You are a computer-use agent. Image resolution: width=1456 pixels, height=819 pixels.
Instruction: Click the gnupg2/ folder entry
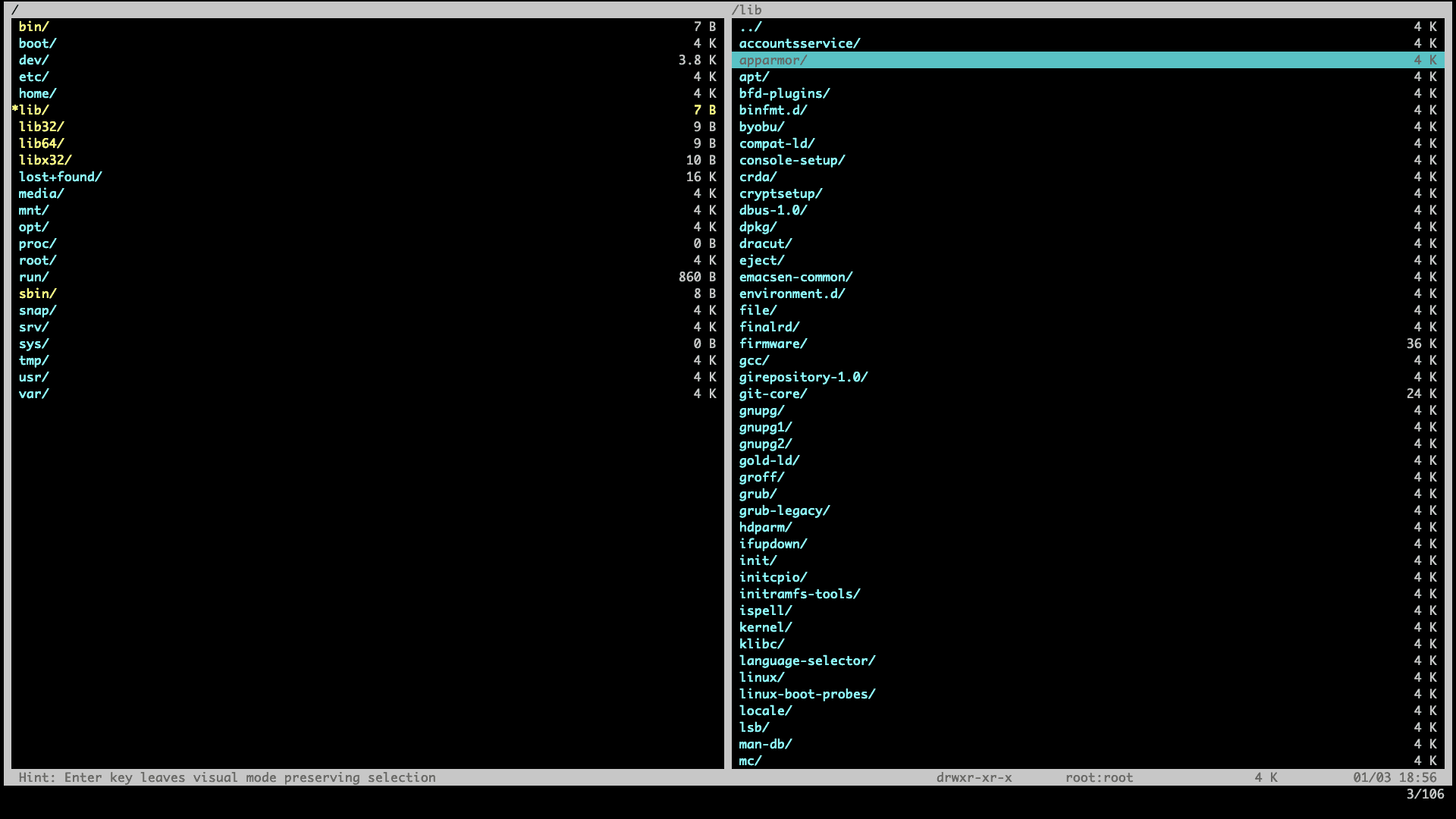[x=765, y=444]
